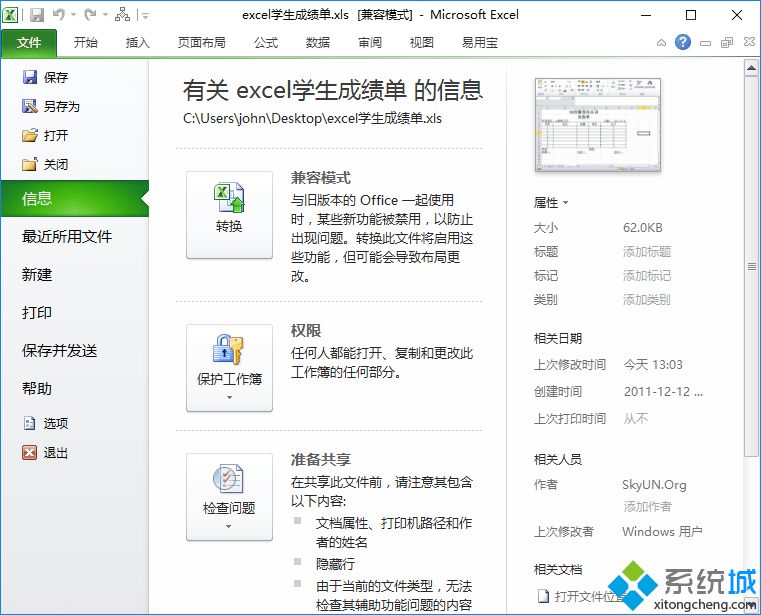Click the 添加作者 field

[647, 507]
